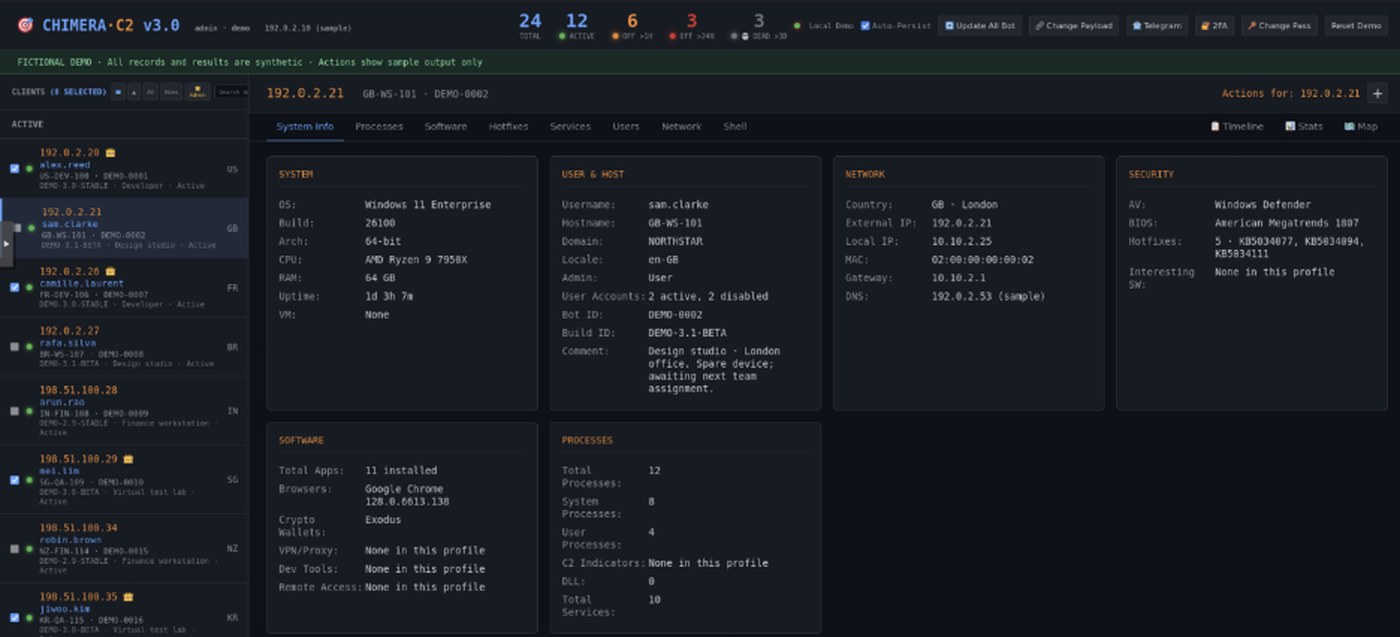The width and height of the screenshot is (1400, 637).
Task: Switch to the Shell tab
Action: (735, 127)
